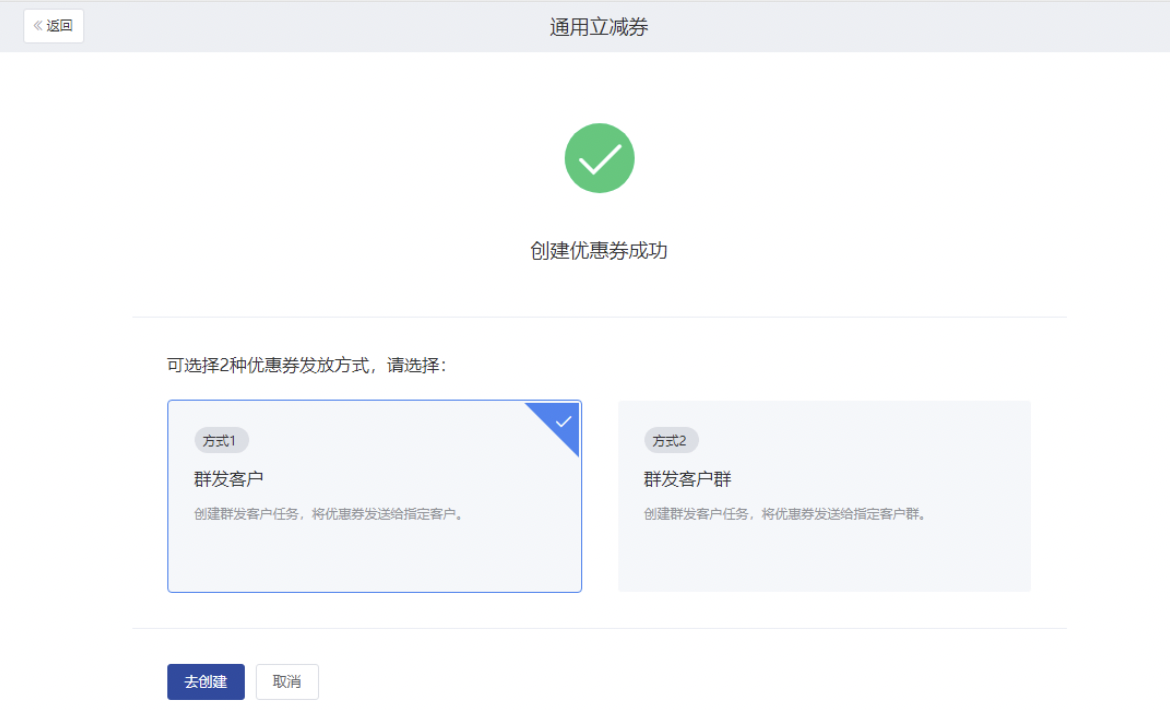Click the 方式2 tag badge

[671, 440]
